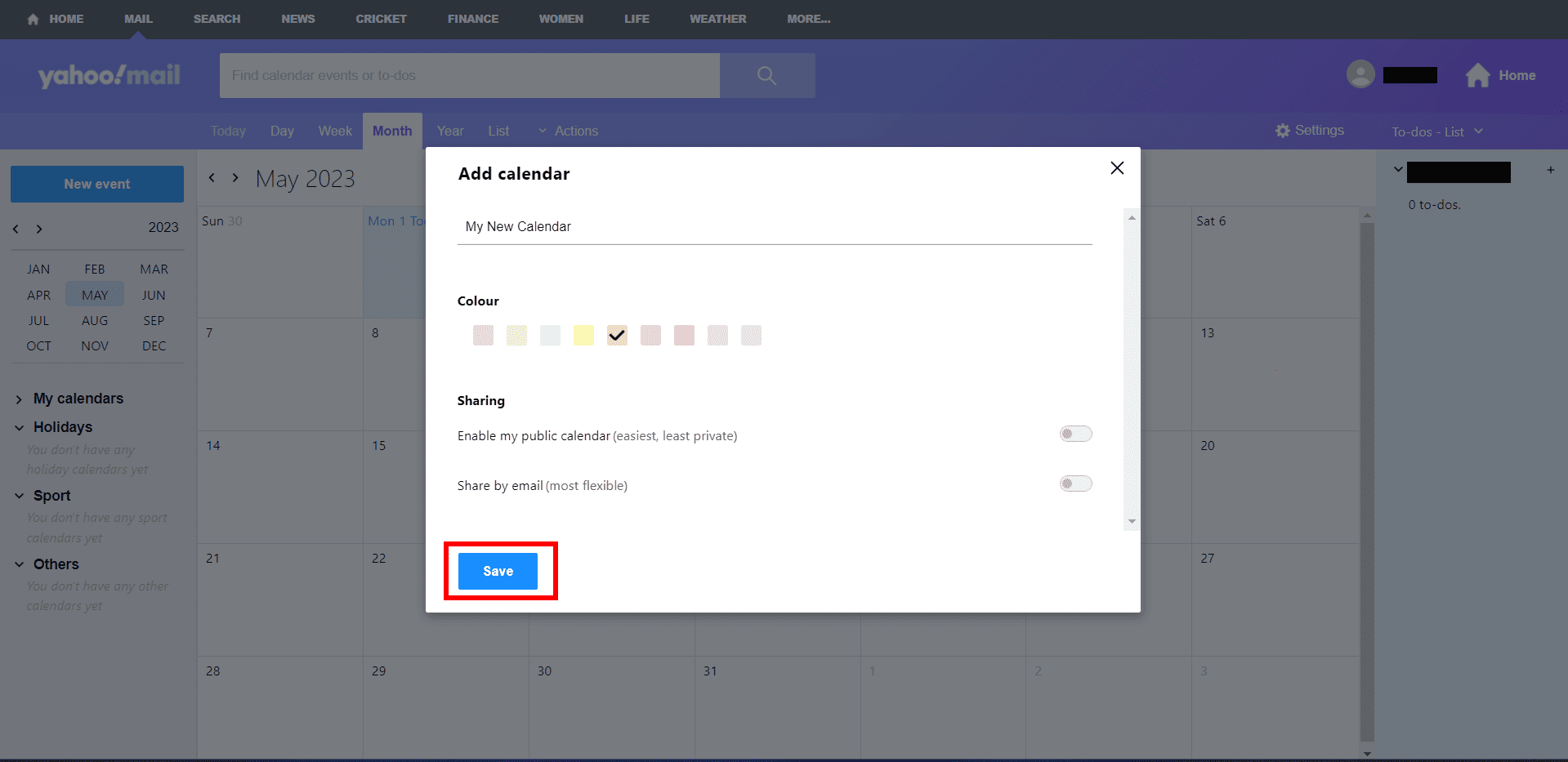Open the Actions dropdown
Image resolution: width=1568 pixels, height=762 pixels.
[568, 131]
